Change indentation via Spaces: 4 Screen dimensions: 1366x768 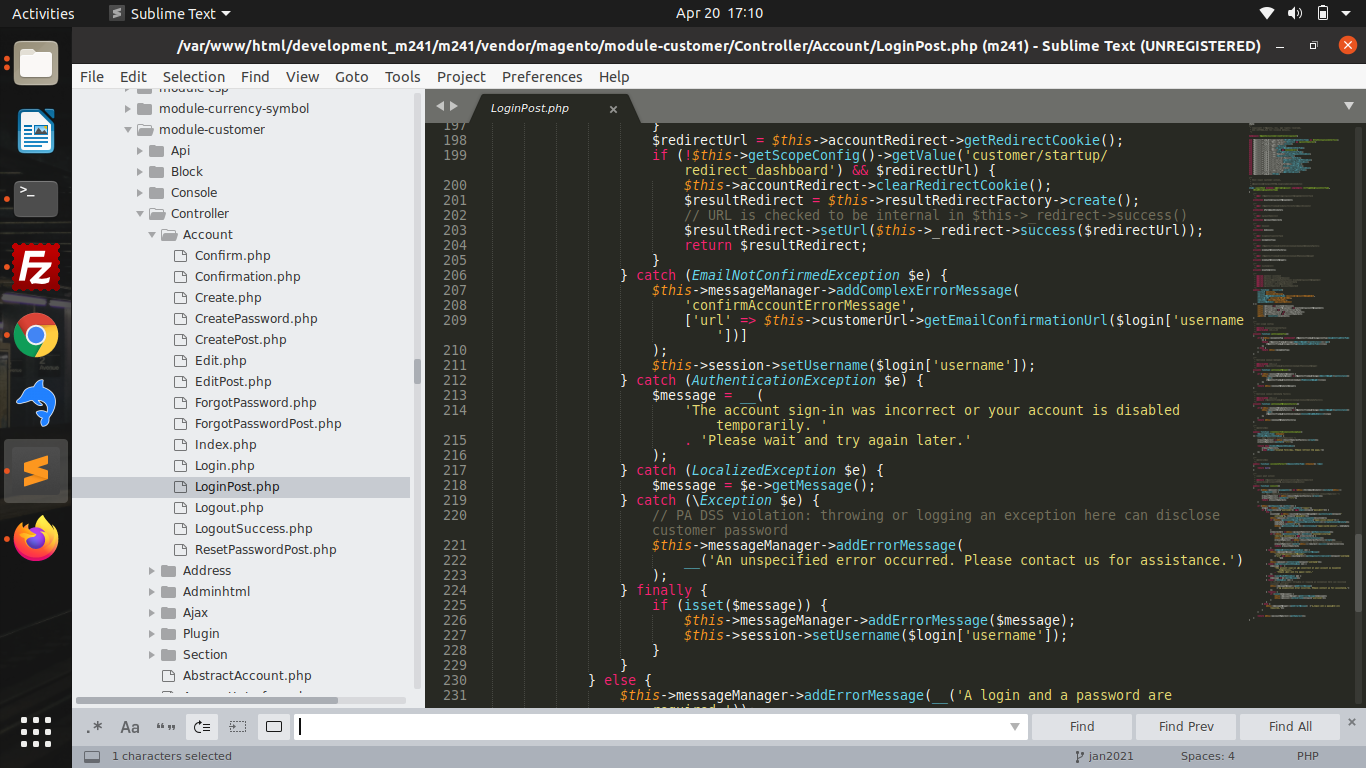(x=1207, y=756)
